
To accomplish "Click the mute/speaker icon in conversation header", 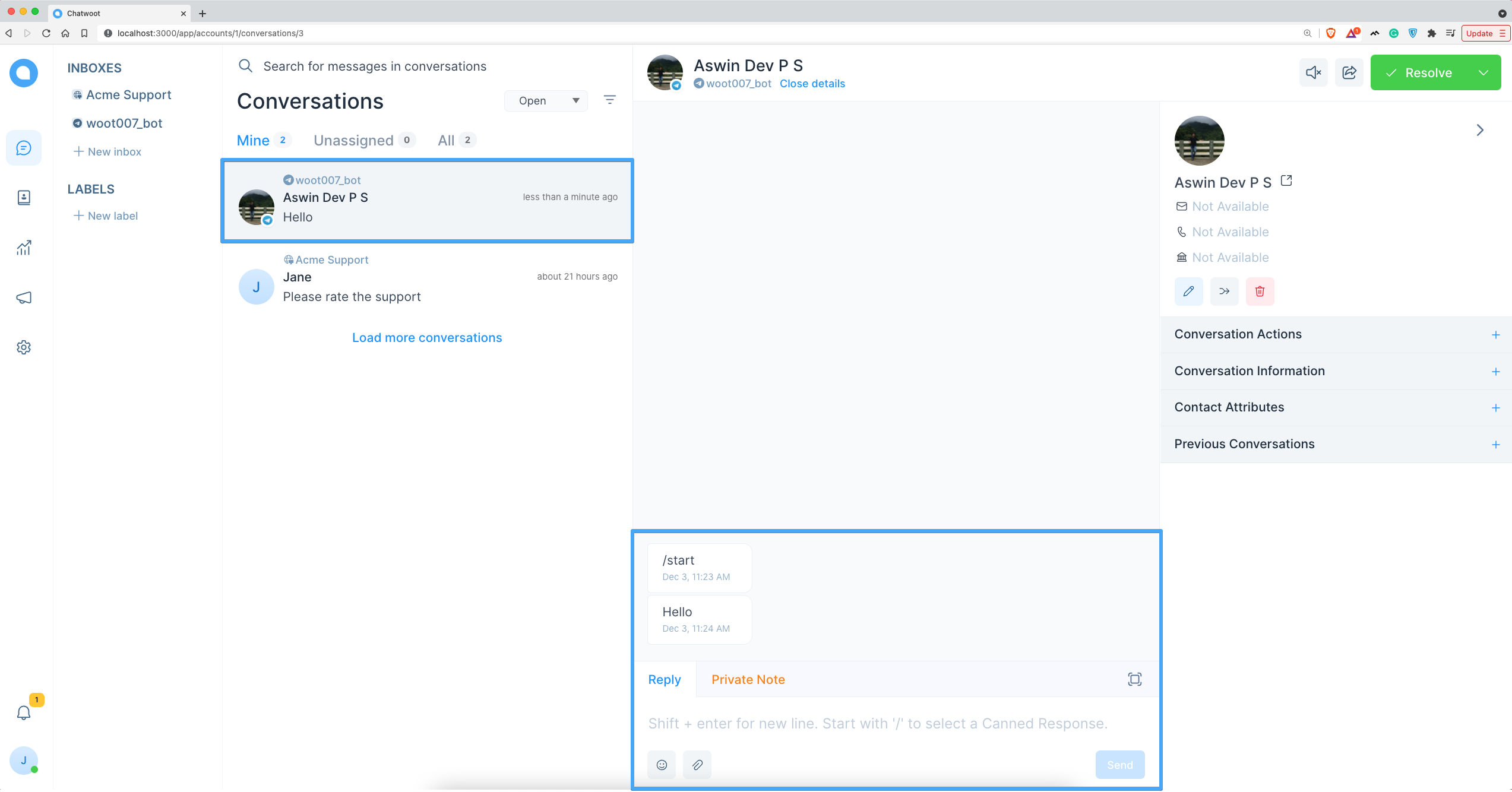I will click(1313, 72).
